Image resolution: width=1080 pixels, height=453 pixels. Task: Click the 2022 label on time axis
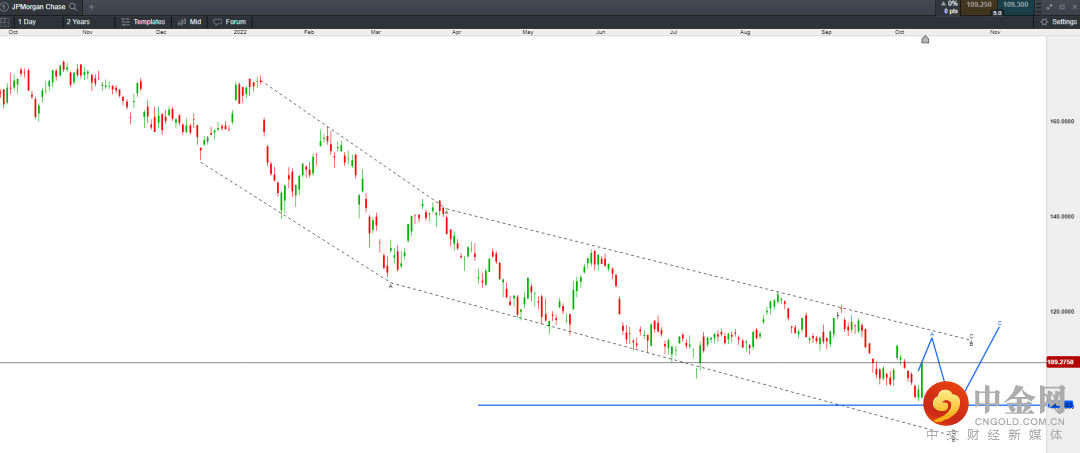(x=240, y=32)
